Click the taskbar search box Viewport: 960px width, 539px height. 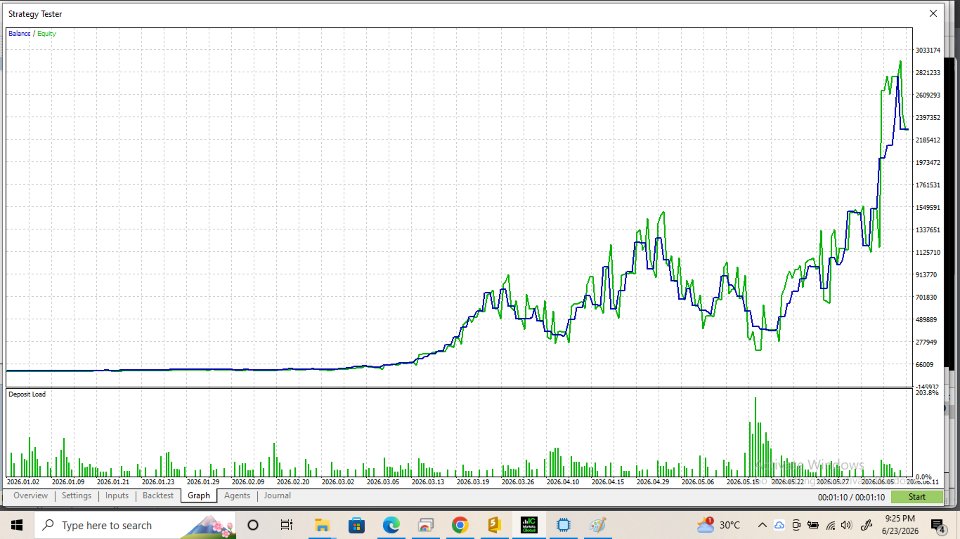pyautogui.click(x=135, y=525)
